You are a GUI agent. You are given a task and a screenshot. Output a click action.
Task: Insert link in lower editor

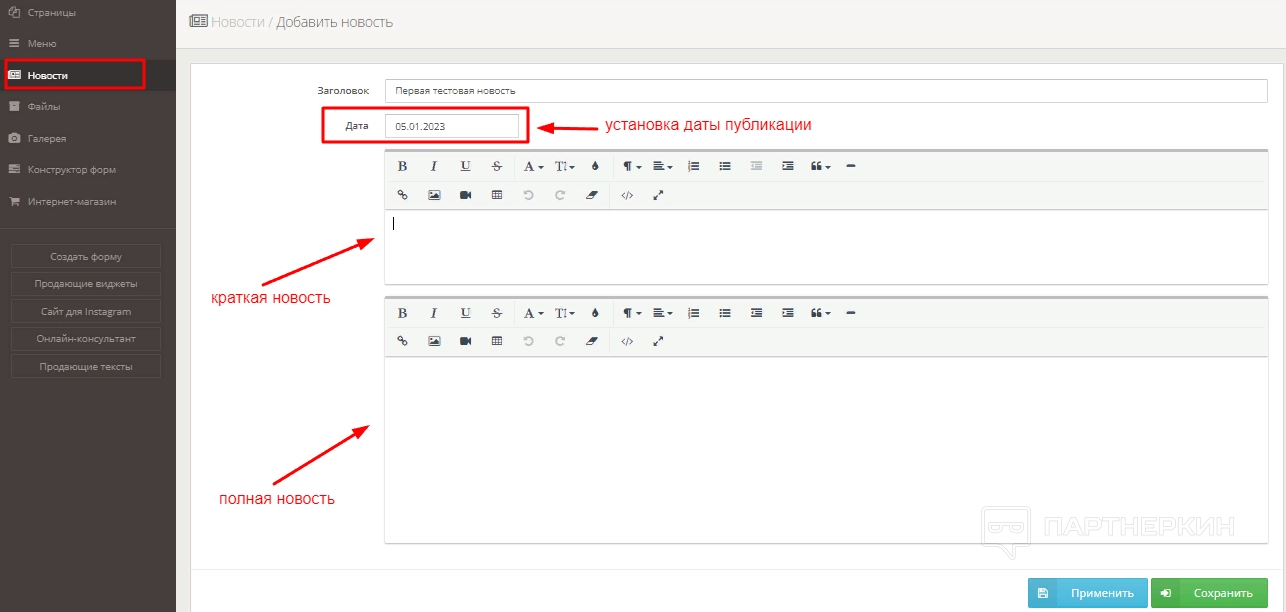tap(402, 341)
